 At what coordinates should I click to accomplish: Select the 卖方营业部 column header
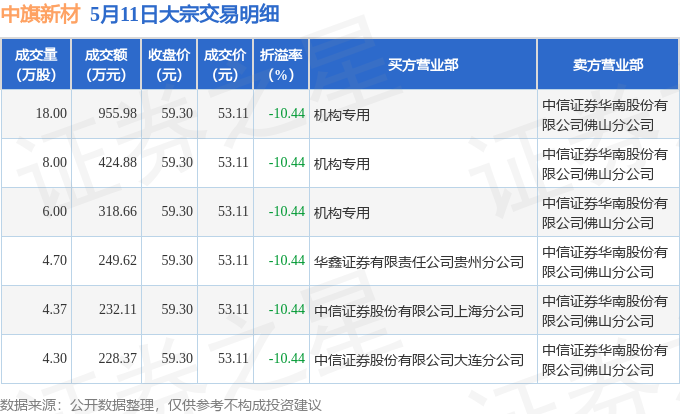coord(608,65)
